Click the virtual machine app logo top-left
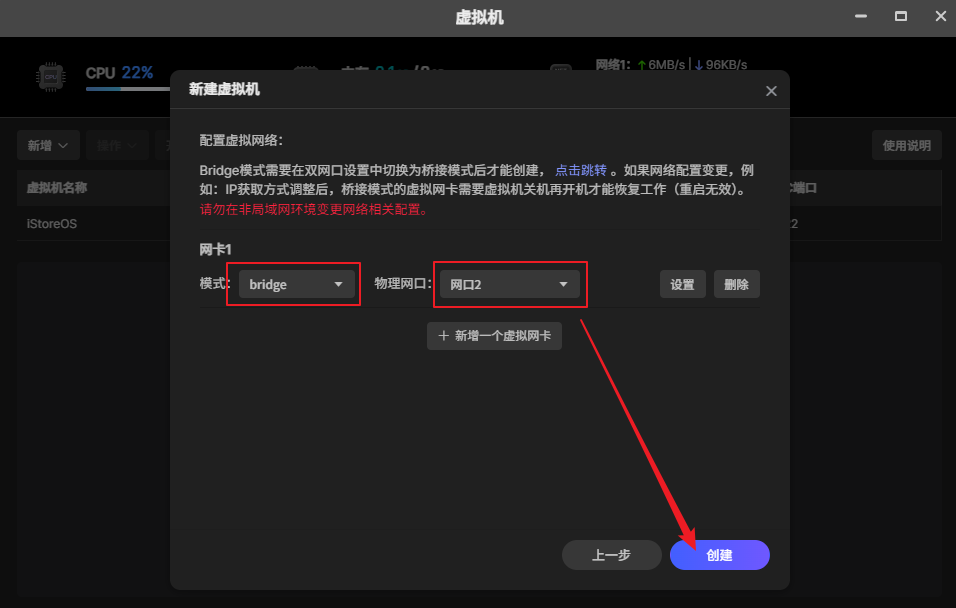 tap(48, 73)
